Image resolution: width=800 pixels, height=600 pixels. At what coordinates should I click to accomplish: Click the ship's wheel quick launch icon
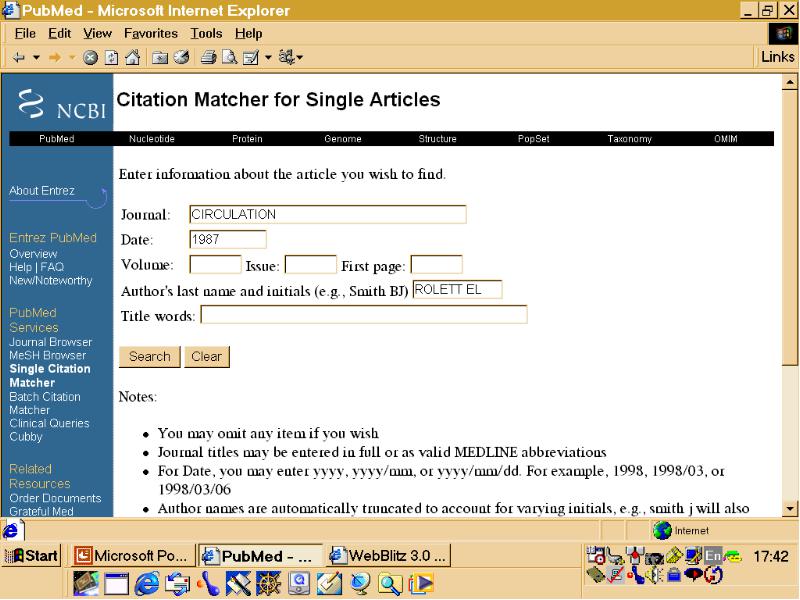268,584
